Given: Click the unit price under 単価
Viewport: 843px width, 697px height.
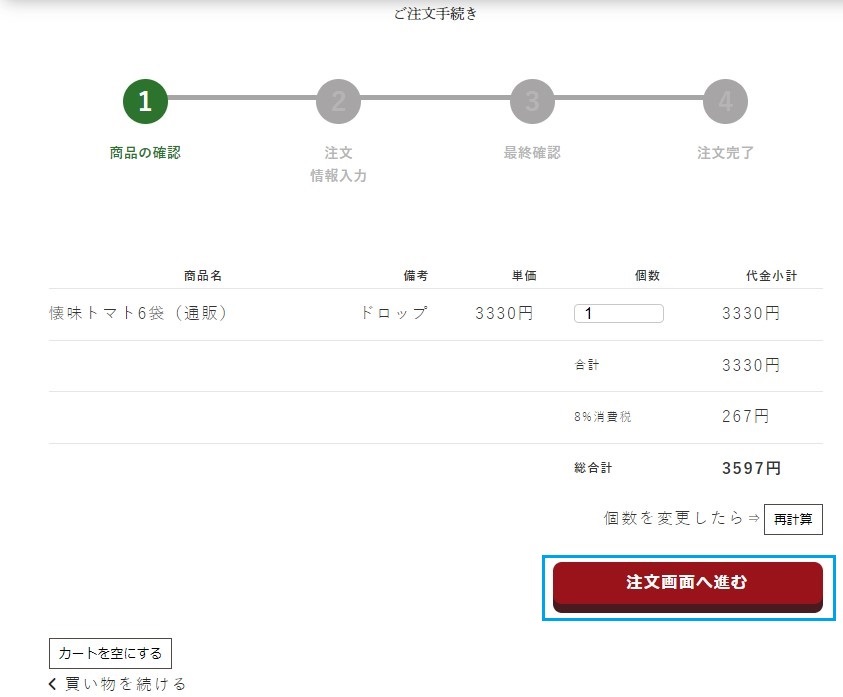Looking at the screenshot, I should tap(504, 313).
